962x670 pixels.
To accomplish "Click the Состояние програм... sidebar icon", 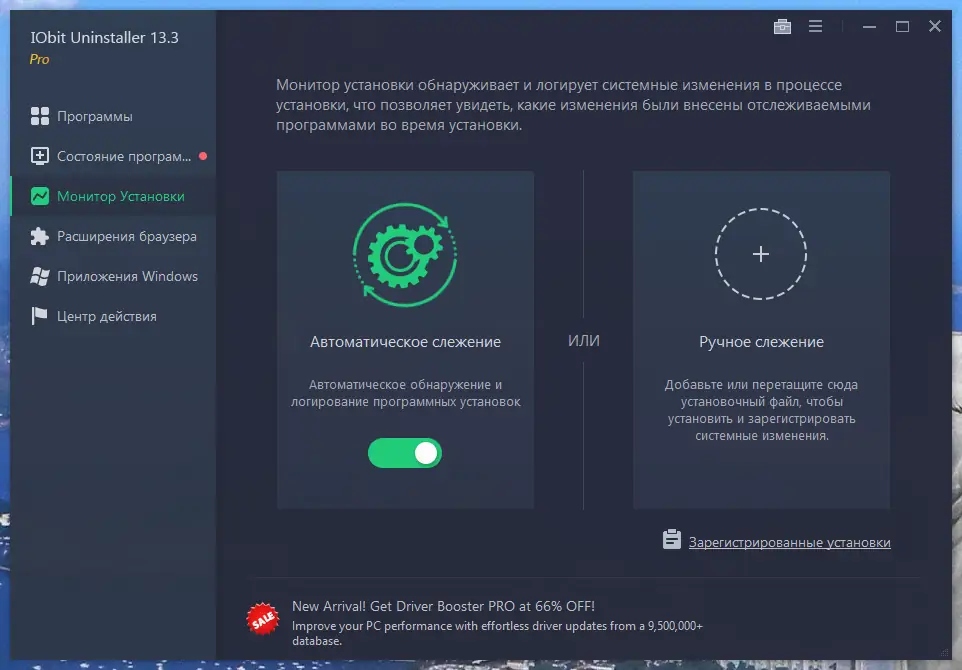I will pyautogui.click(x=40, y=156).
